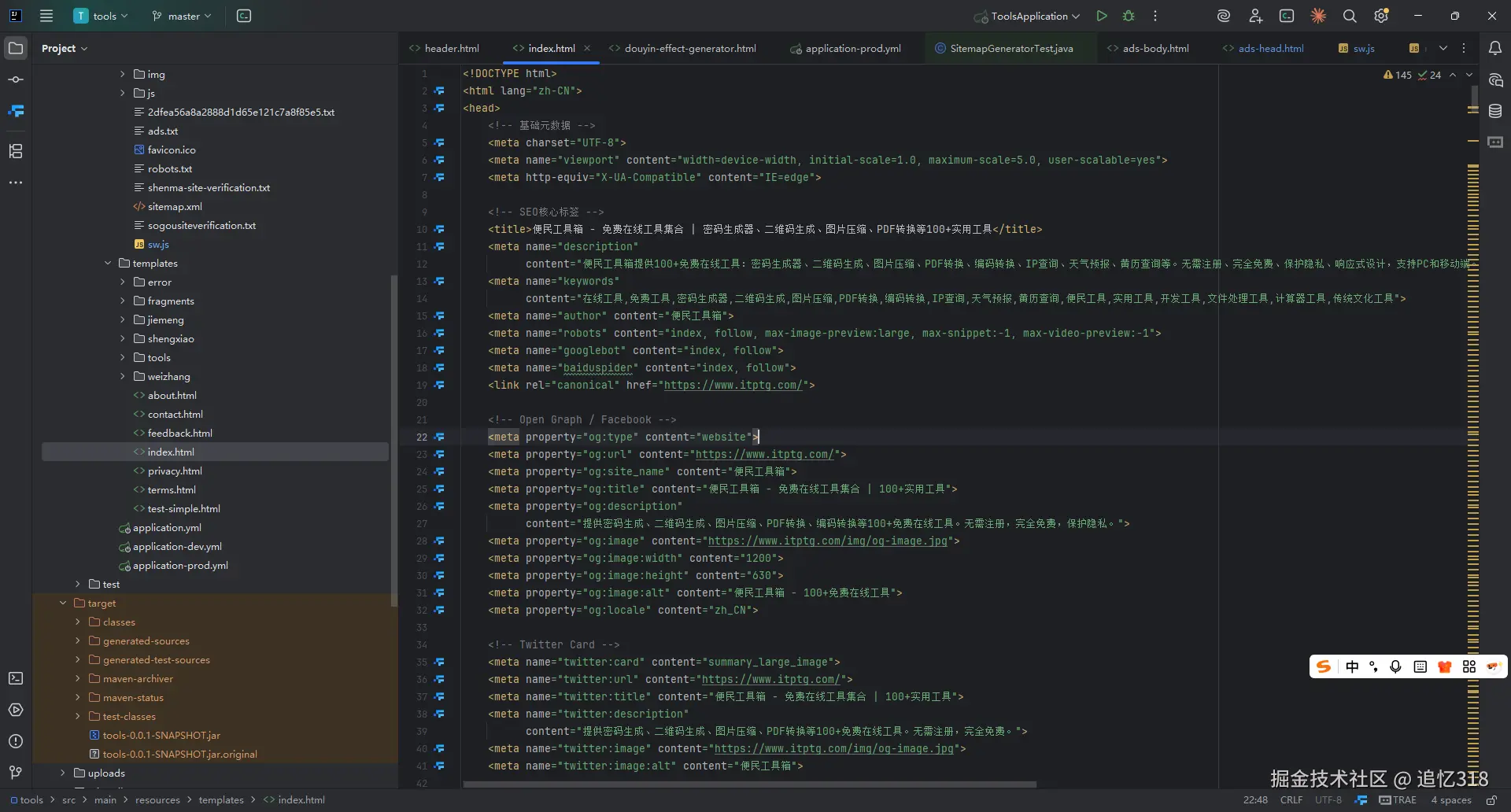Toggle Sogou input Chinese/English mode button
This screenshot has height=812, width=1511.
(x=1352, y=666)
